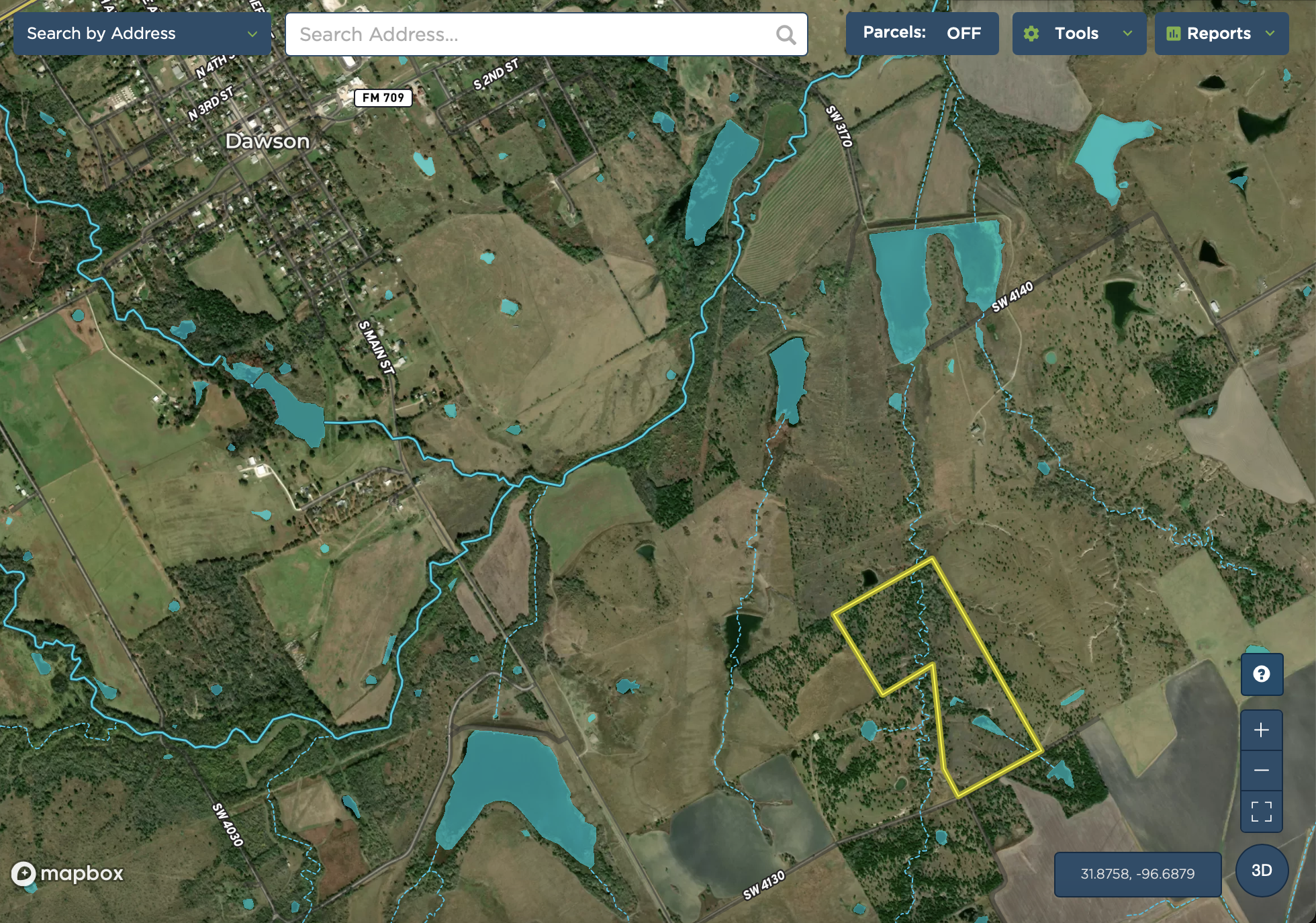Zoom in with the plus button

click(1262, 730)
